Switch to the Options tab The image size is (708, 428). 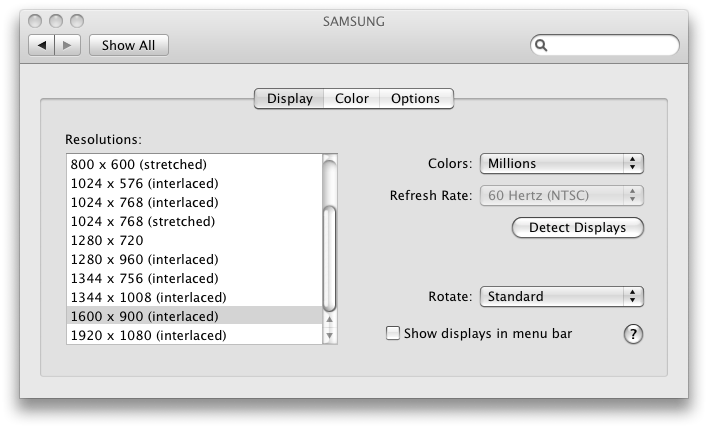[x=415, y=98]
